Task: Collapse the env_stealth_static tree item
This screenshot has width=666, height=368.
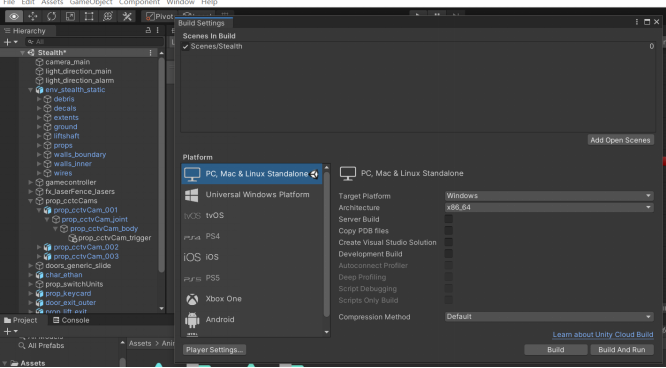Action: click(30, 90)
